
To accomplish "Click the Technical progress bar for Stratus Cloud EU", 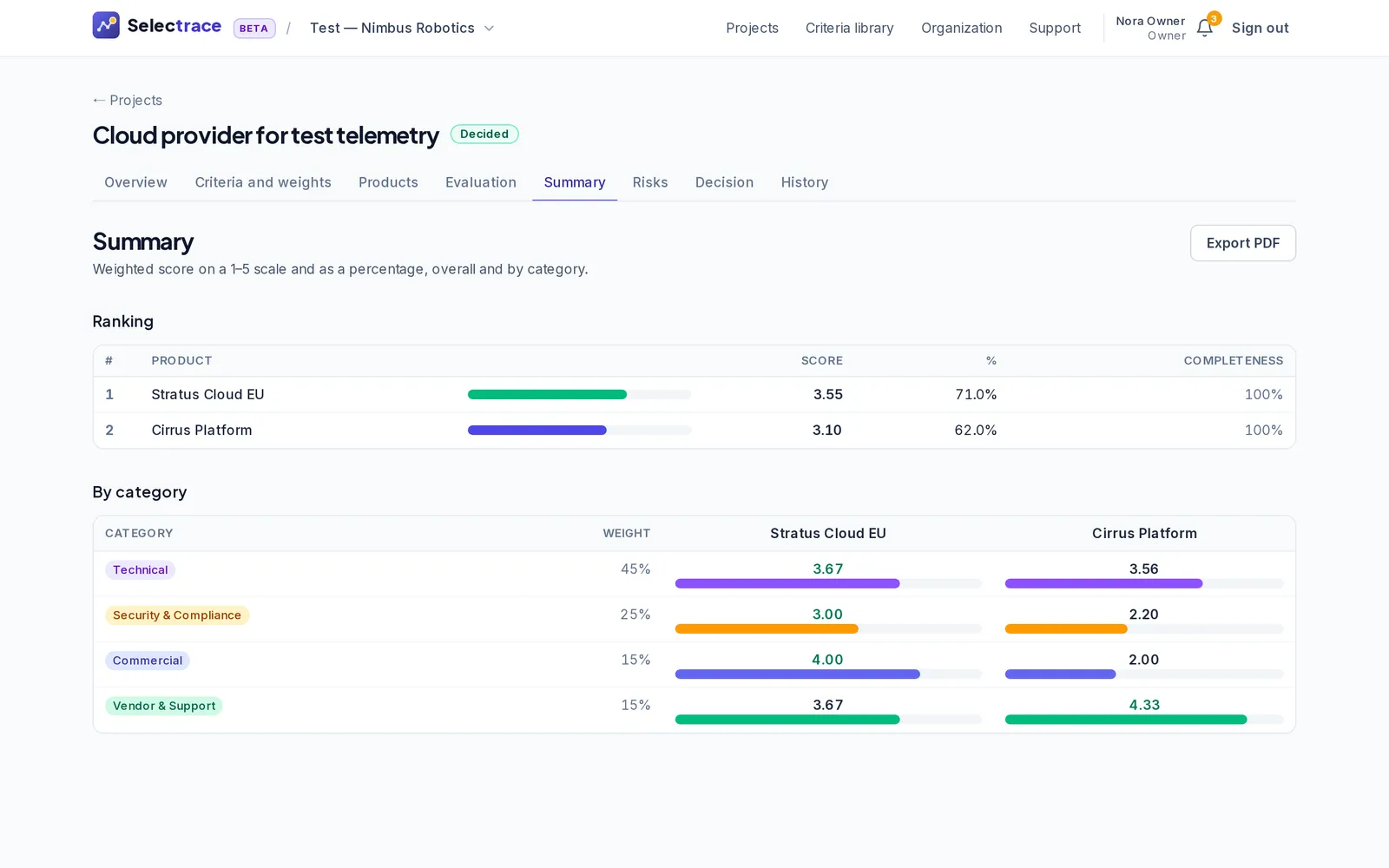I will (828, 583).
